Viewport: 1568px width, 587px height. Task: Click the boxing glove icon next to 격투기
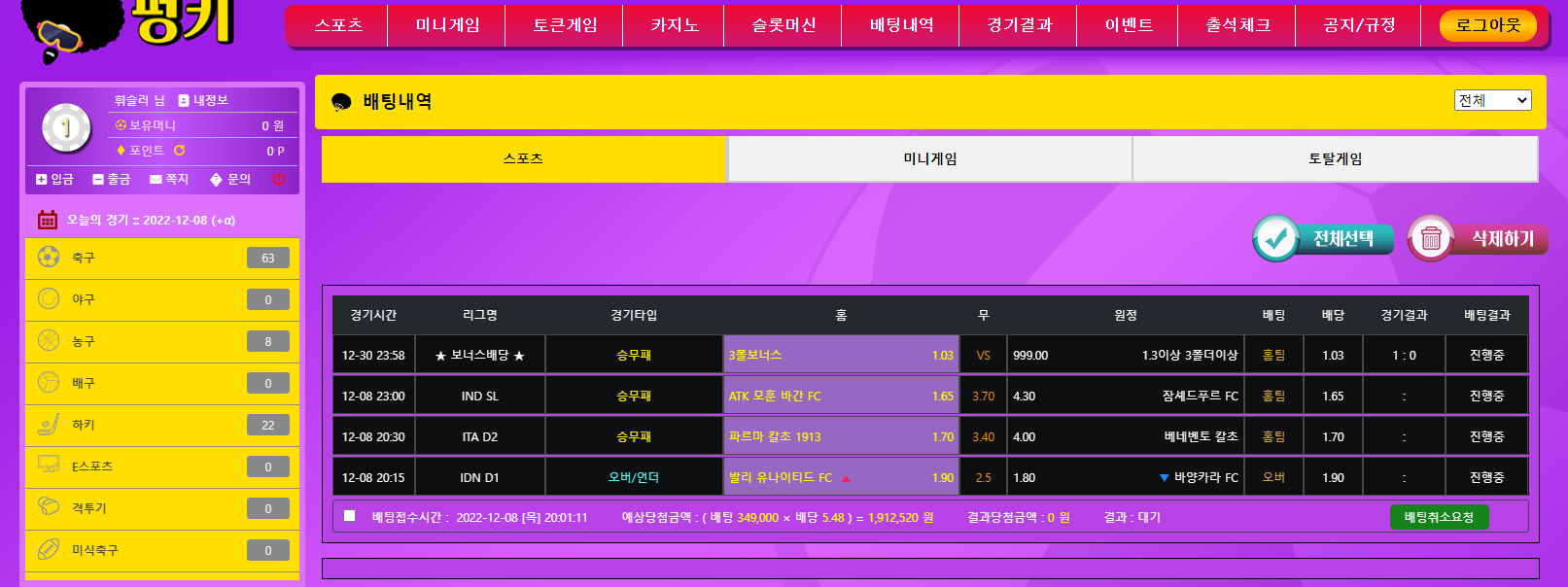[x=49, y=507]
